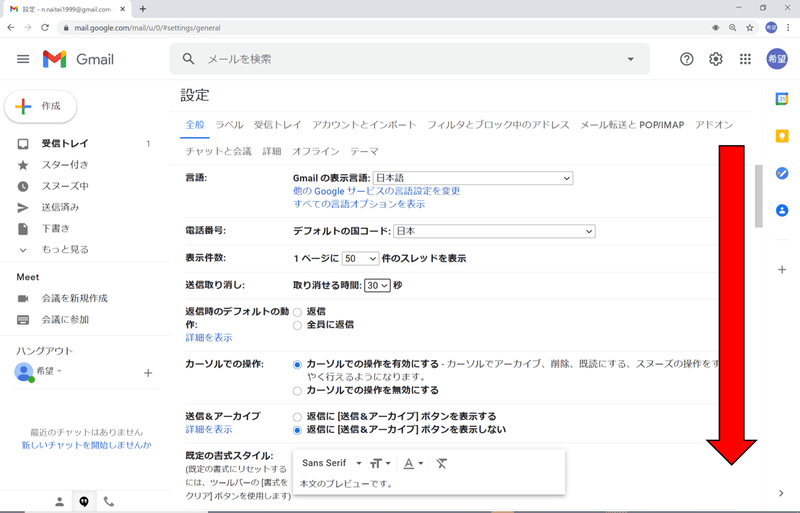Open スター付き in the left sidebar
This screenshot has width=800, height=513.
click(x=65, y=165)
